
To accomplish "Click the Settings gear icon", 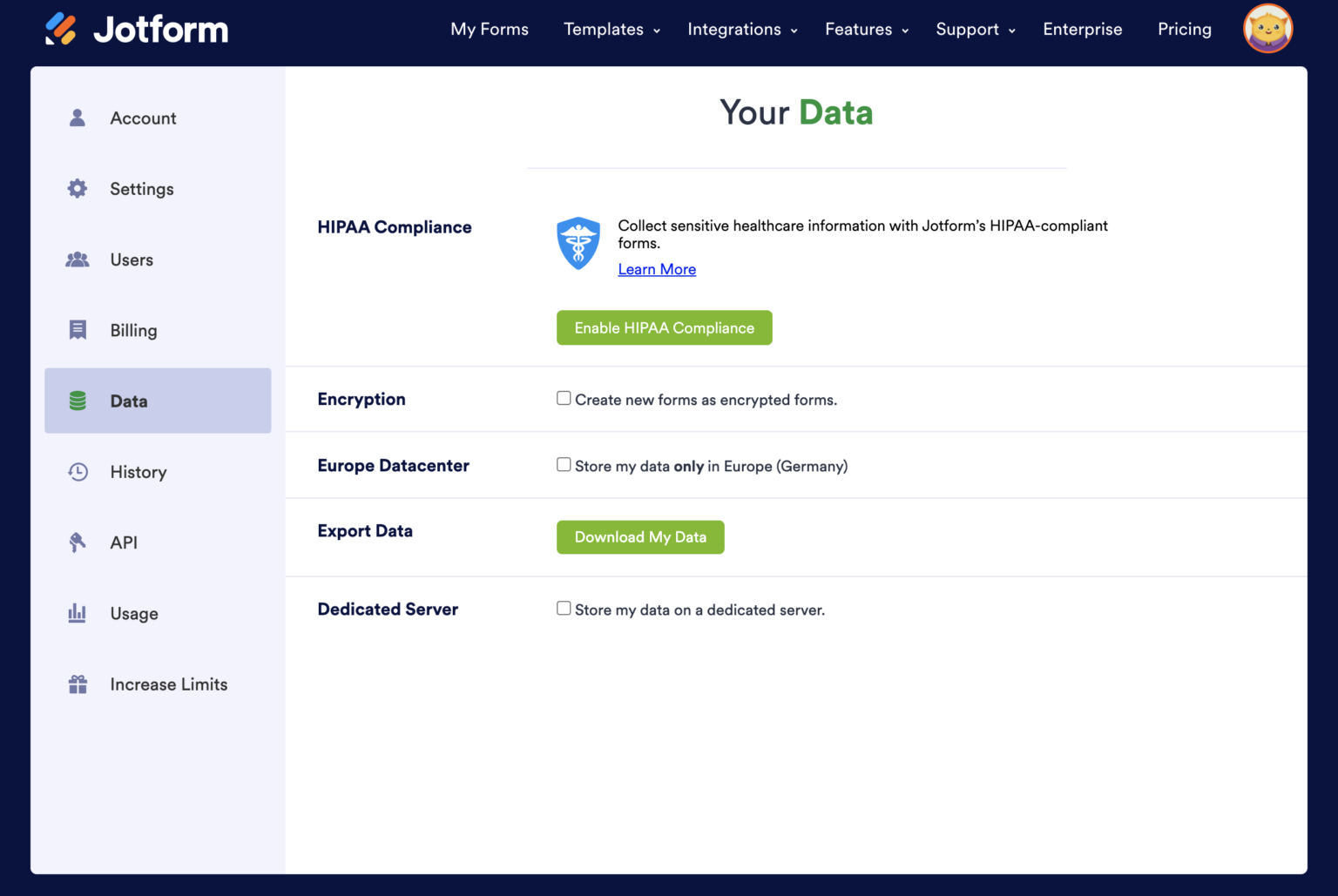I will coord(78,188).
